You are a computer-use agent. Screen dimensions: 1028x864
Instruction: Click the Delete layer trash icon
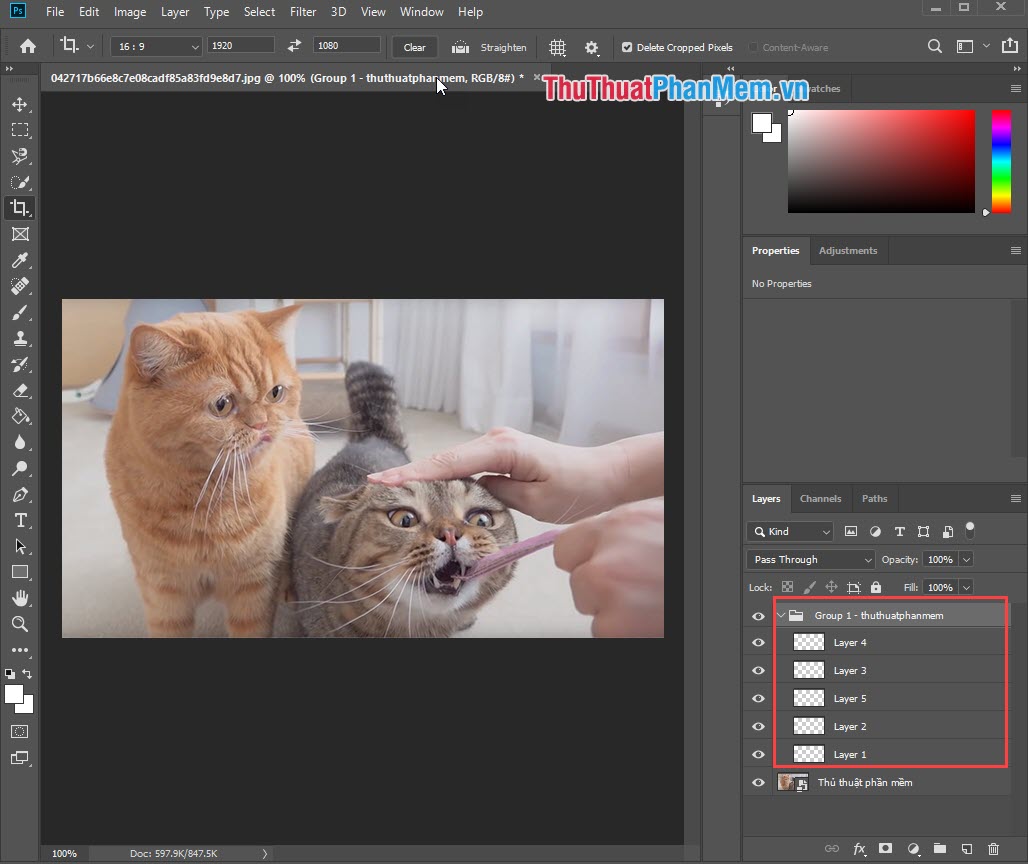[x=993, y=848]
